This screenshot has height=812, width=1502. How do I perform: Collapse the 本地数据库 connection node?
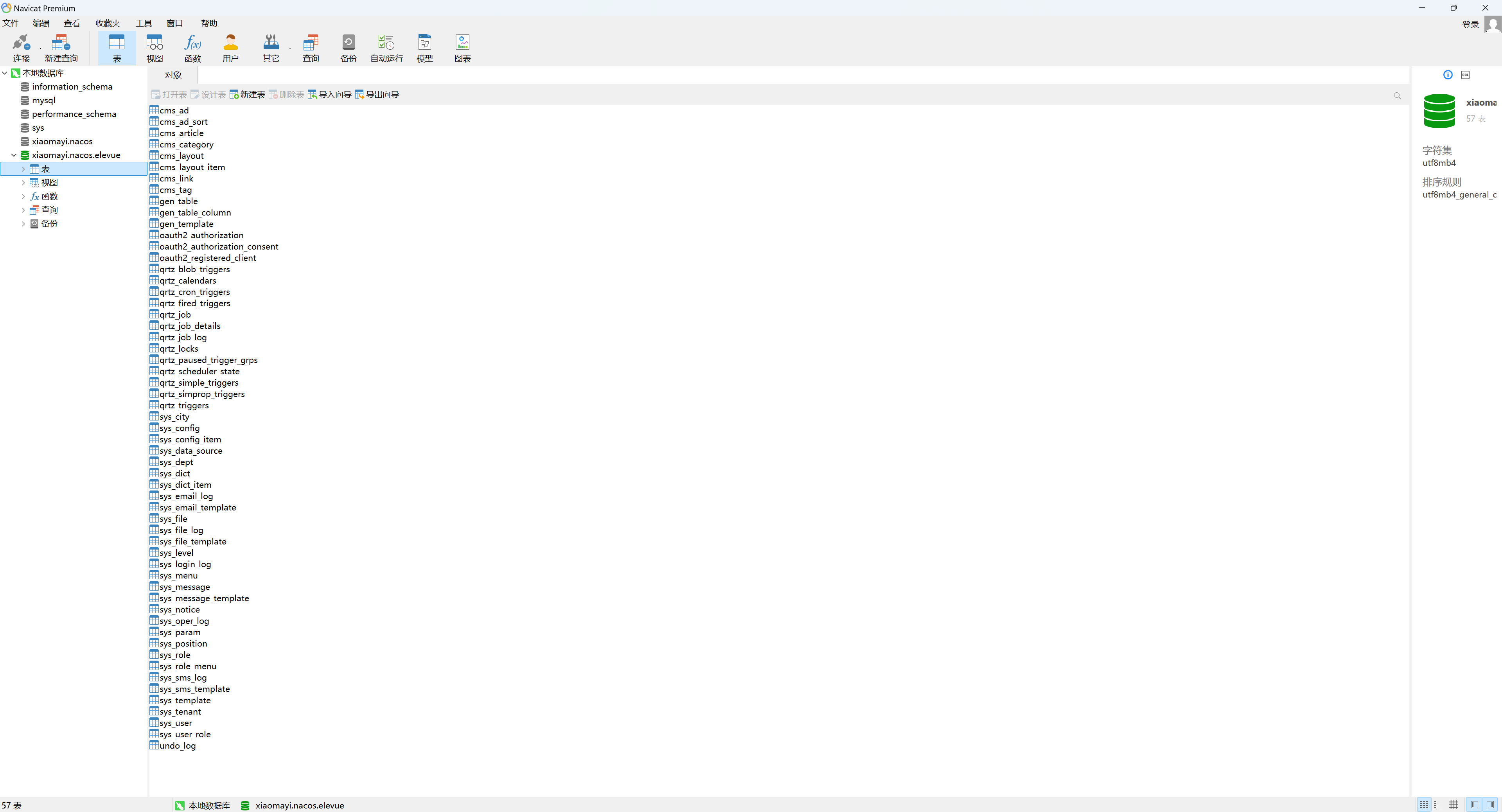tap(5, 73)
